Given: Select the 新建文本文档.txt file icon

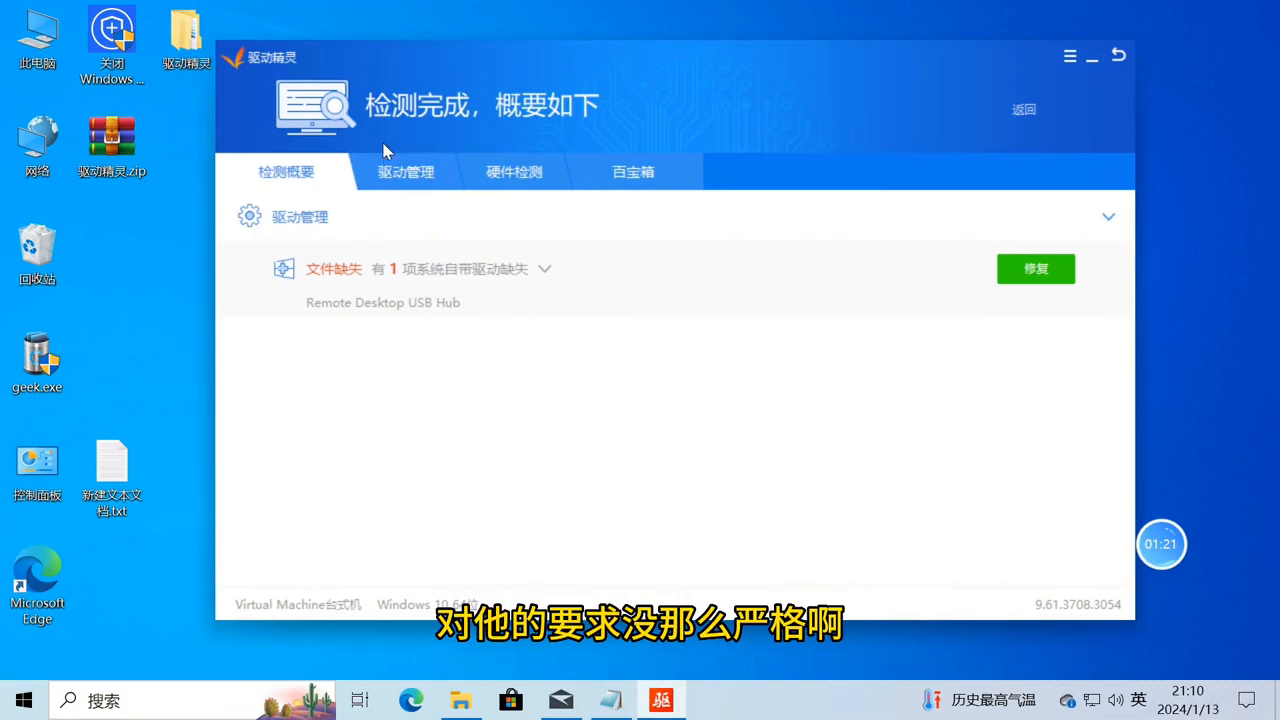Looking at the screenshot, I should (112, 478).
